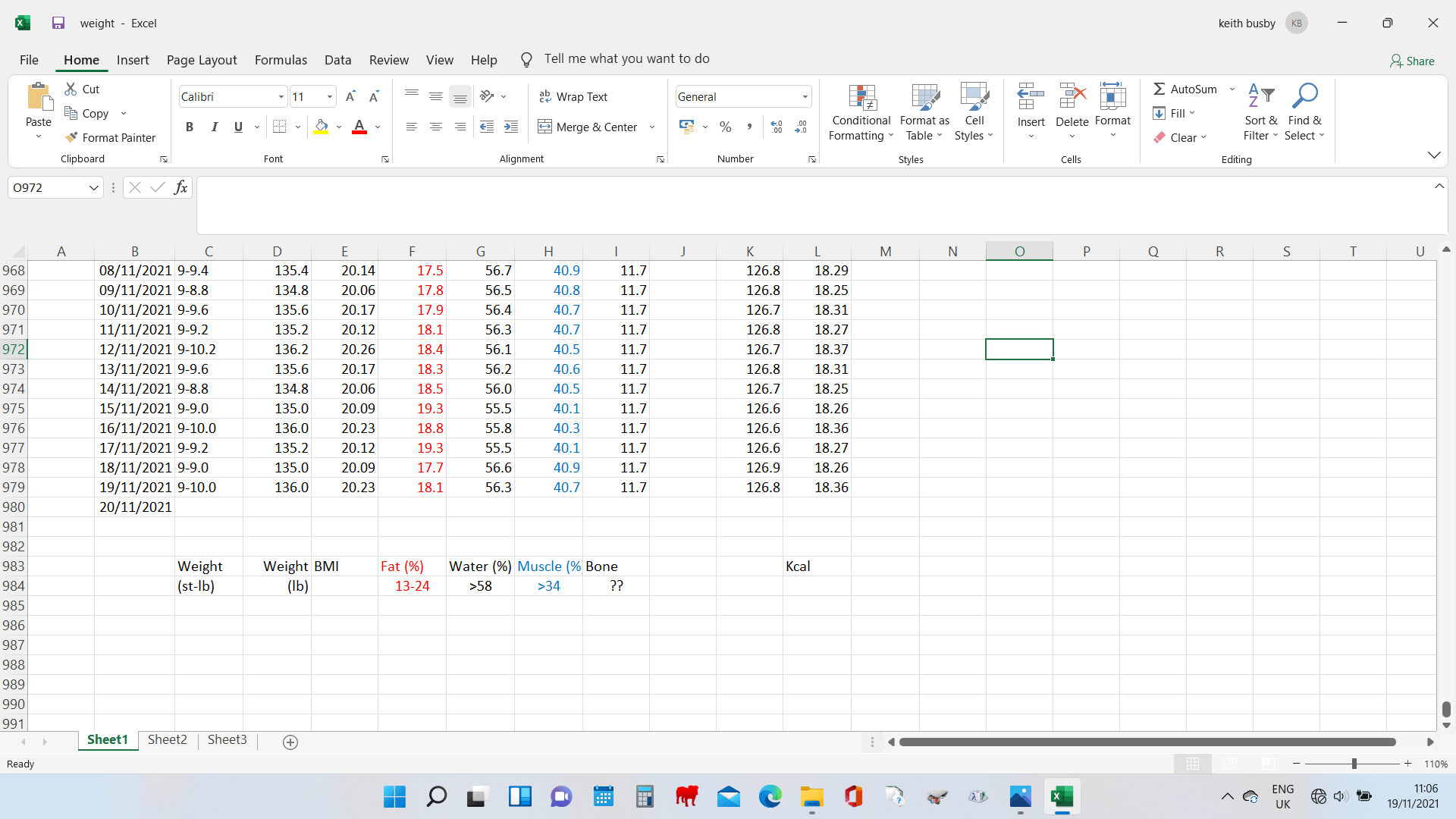
Task: Click the Percent Style icon
Action: tap(726, 127)
